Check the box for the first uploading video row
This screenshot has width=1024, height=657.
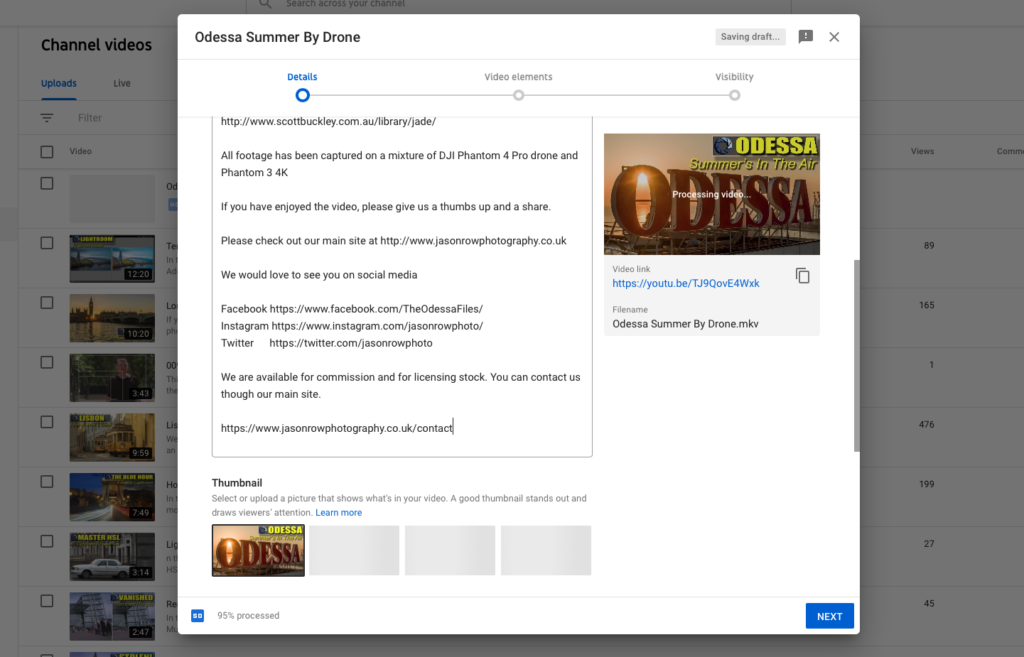coord(47,184)
